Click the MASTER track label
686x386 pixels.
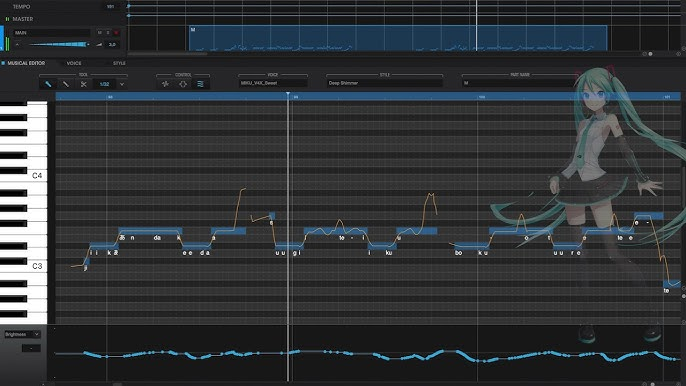coord(23,19)
